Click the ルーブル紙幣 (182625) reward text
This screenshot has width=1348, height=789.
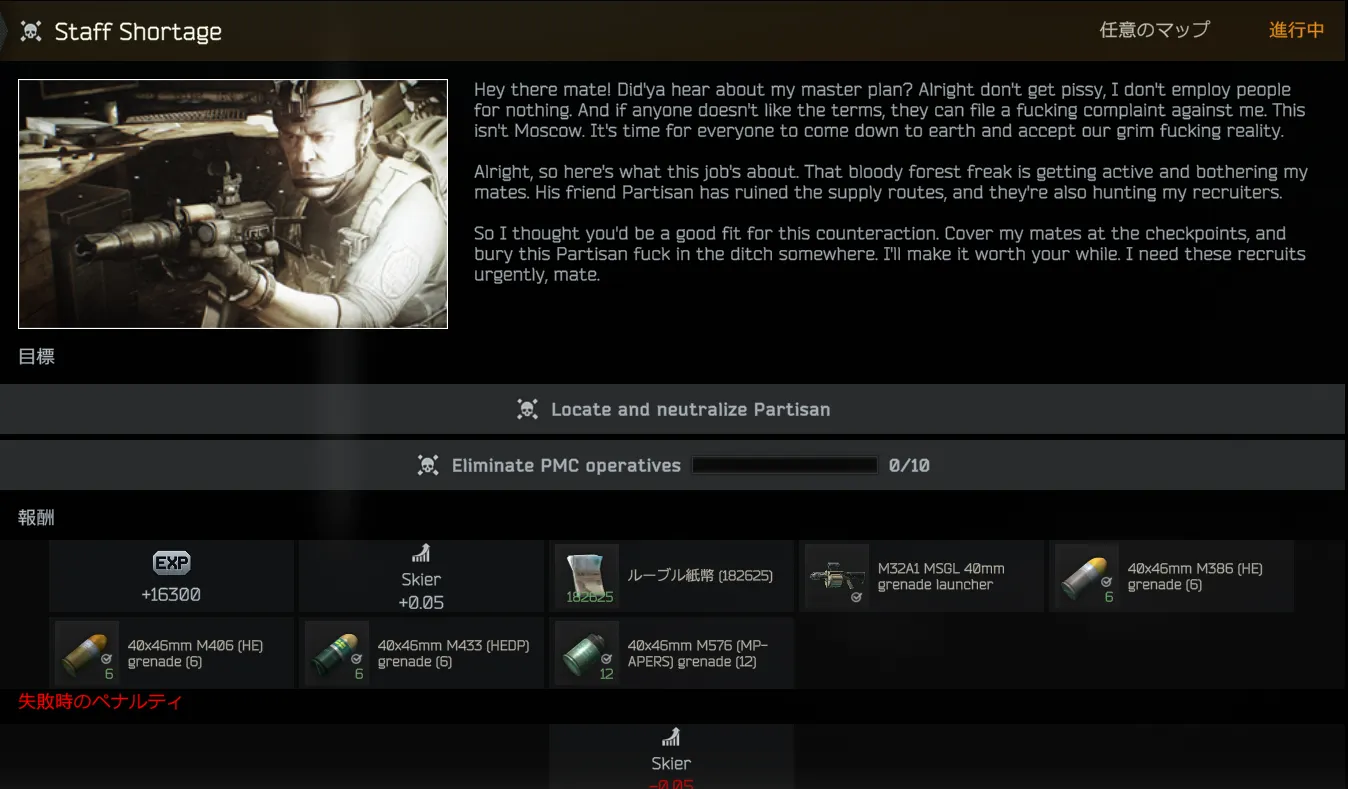tap(699, 576)
